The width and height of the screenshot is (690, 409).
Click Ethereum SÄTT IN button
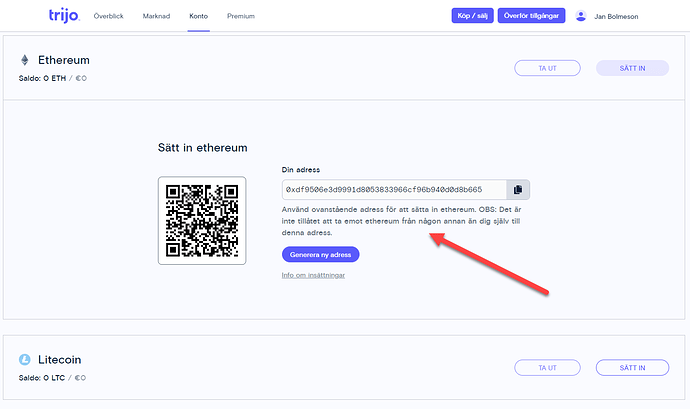click(632, 68)
